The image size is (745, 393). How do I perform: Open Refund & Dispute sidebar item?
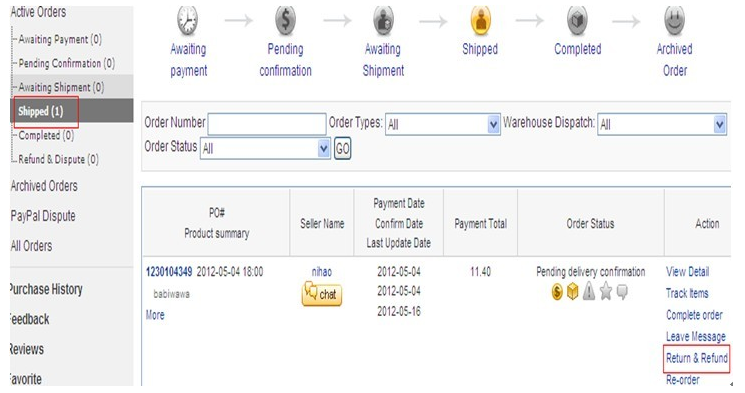point(58,159)
